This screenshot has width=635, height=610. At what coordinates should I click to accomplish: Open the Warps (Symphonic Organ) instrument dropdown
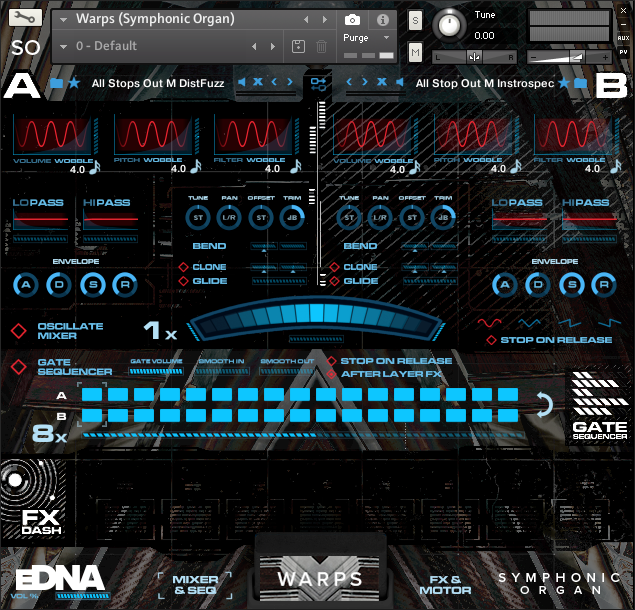coord(64,19)
